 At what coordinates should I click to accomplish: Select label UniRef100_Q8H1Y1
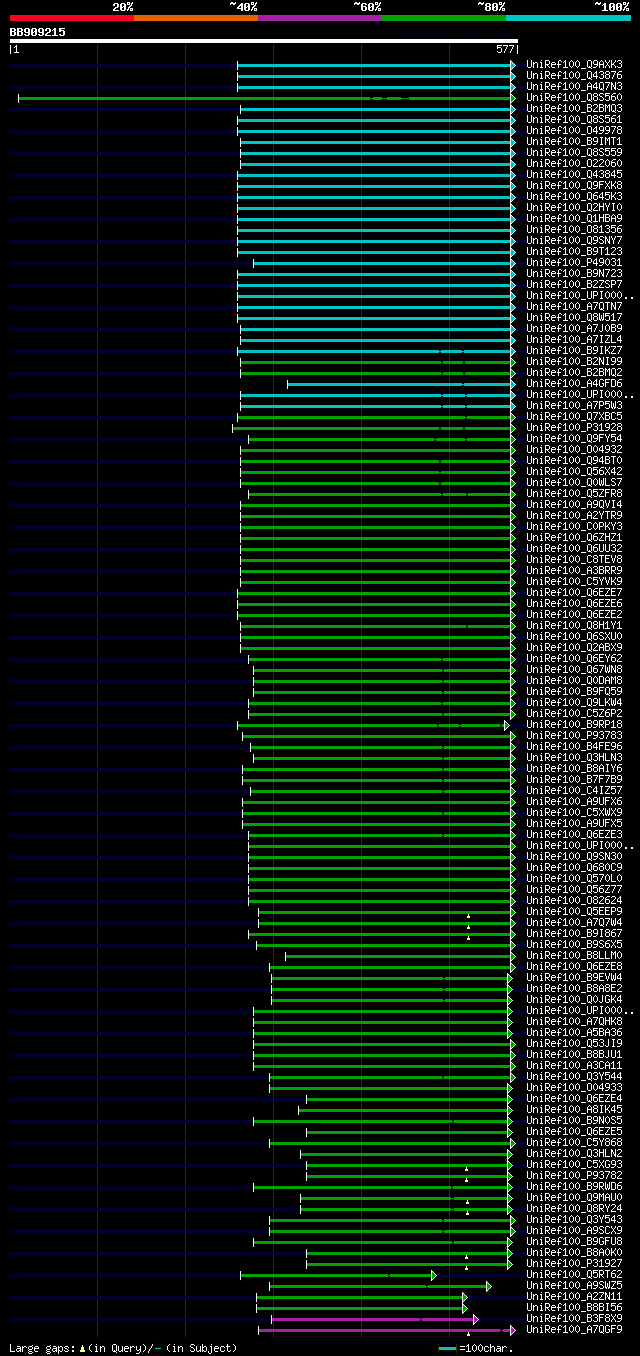[574, 626]
